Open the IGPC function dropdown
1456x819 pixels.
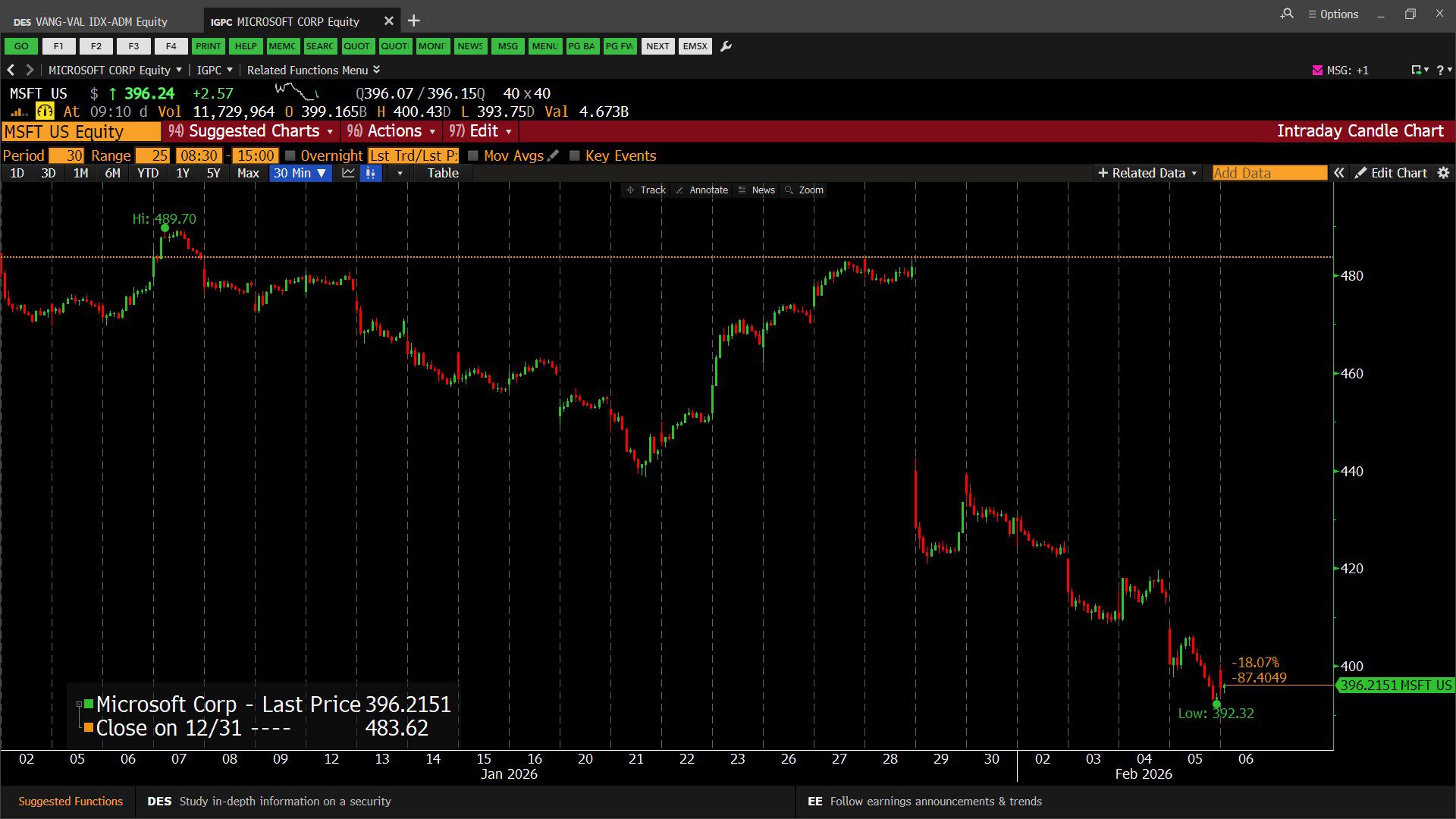point(215,70)
